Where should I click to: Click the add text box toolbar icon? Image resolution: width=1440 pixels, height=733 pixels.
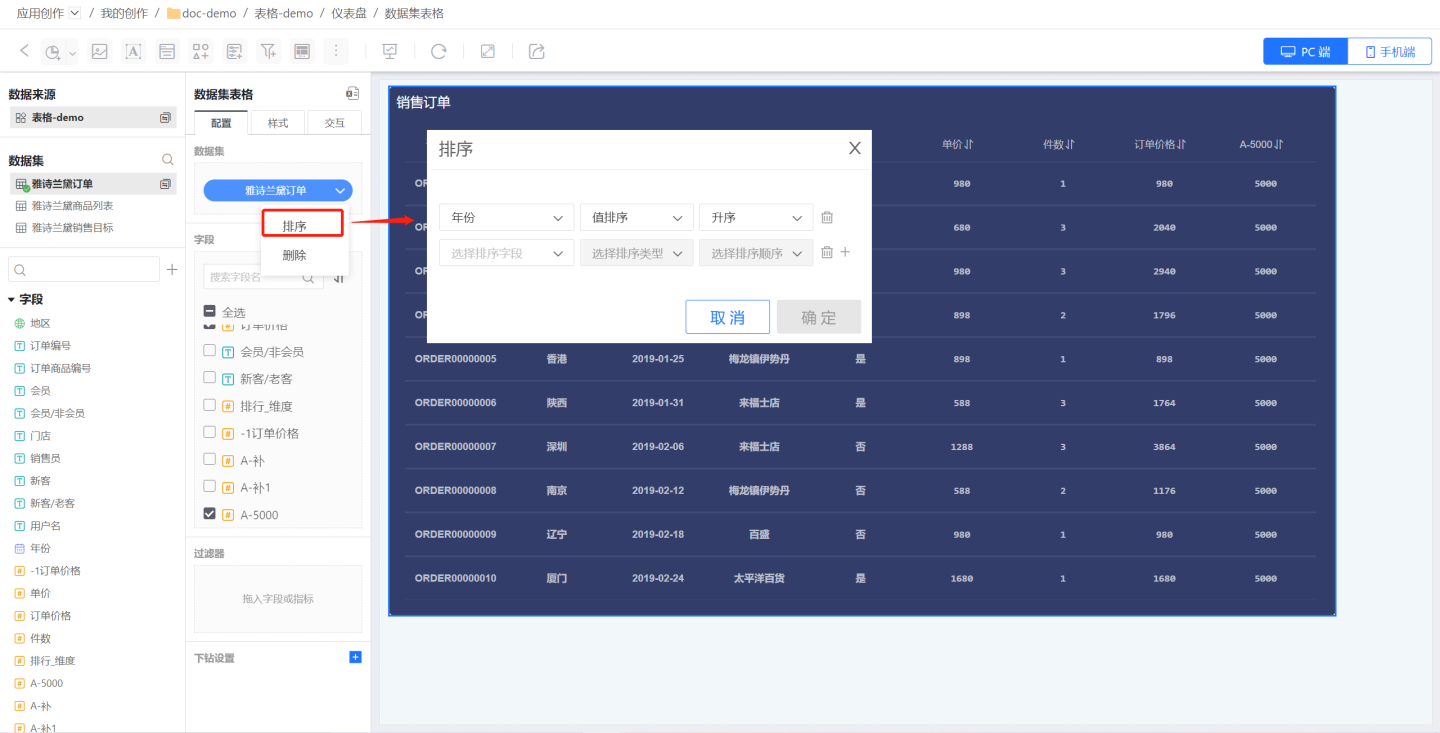(x=133, y=51)
